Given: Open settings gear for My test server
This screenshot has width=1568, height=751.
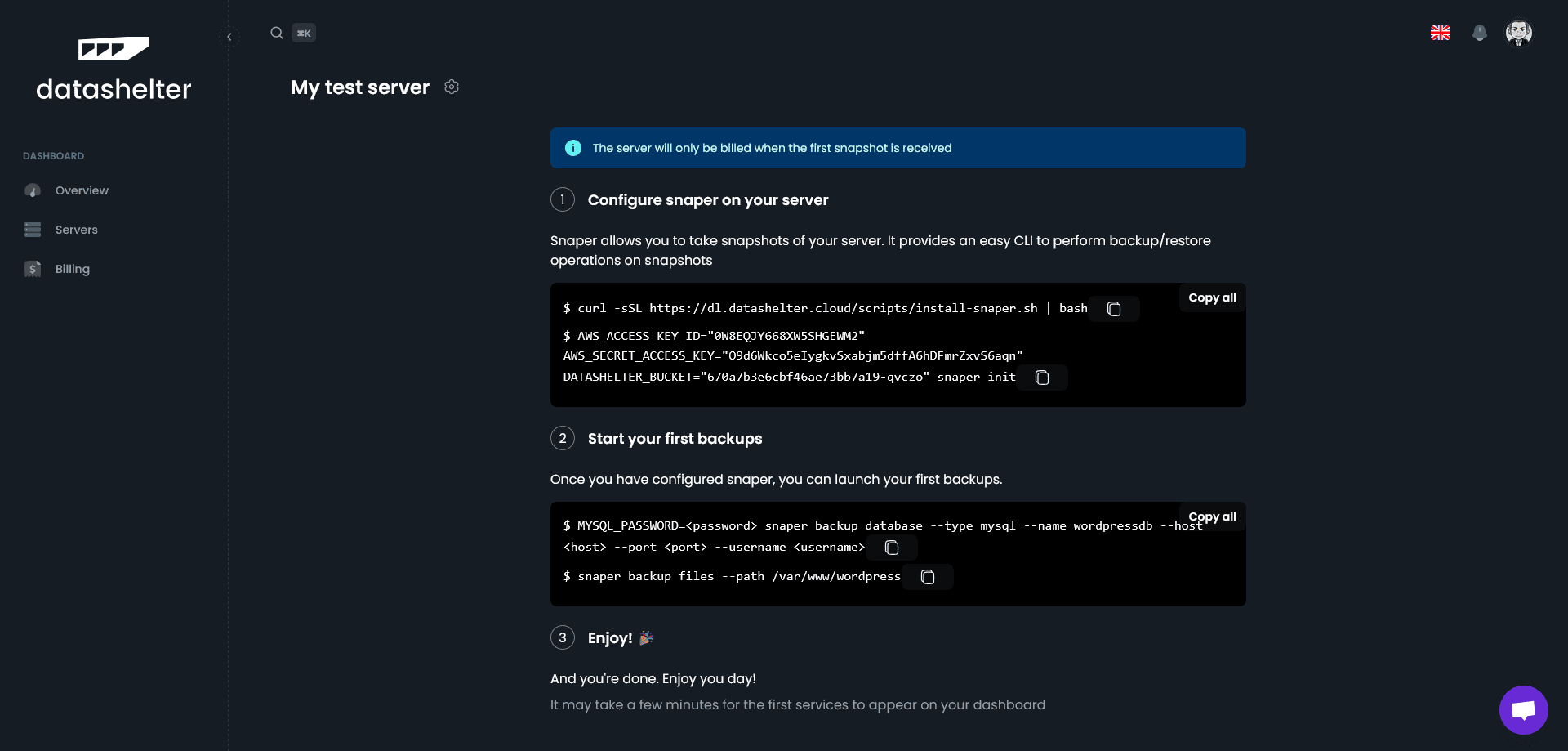Looking at the screenshot, I should 452,87.
